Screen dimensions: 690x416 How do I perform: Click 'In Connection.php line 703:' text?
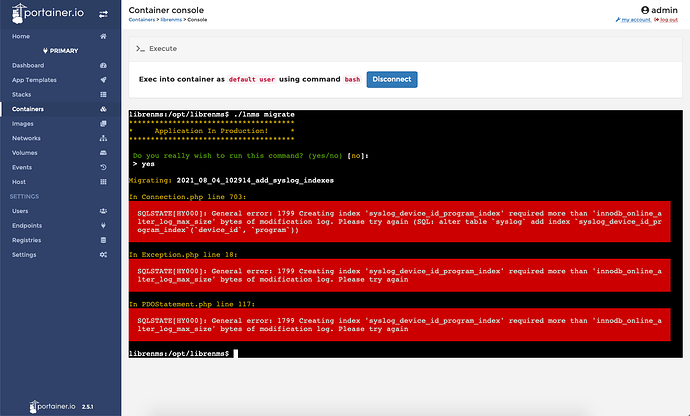coord(187,197)
